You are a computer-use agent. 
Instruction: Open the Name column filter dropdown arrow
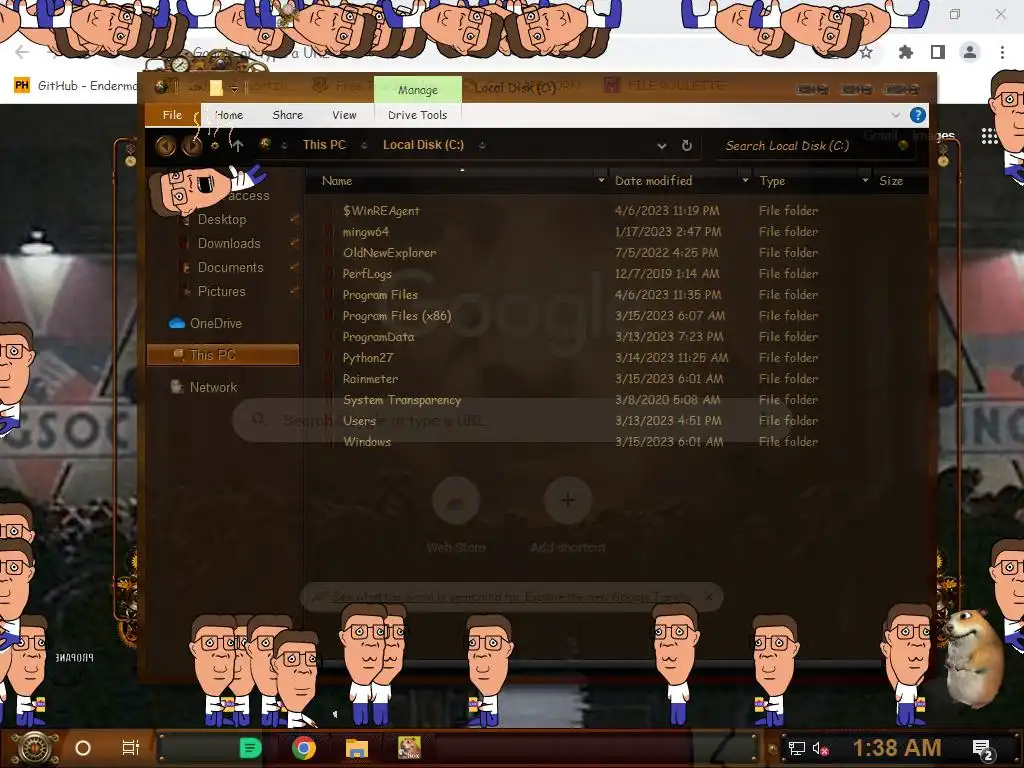[601, 180]
